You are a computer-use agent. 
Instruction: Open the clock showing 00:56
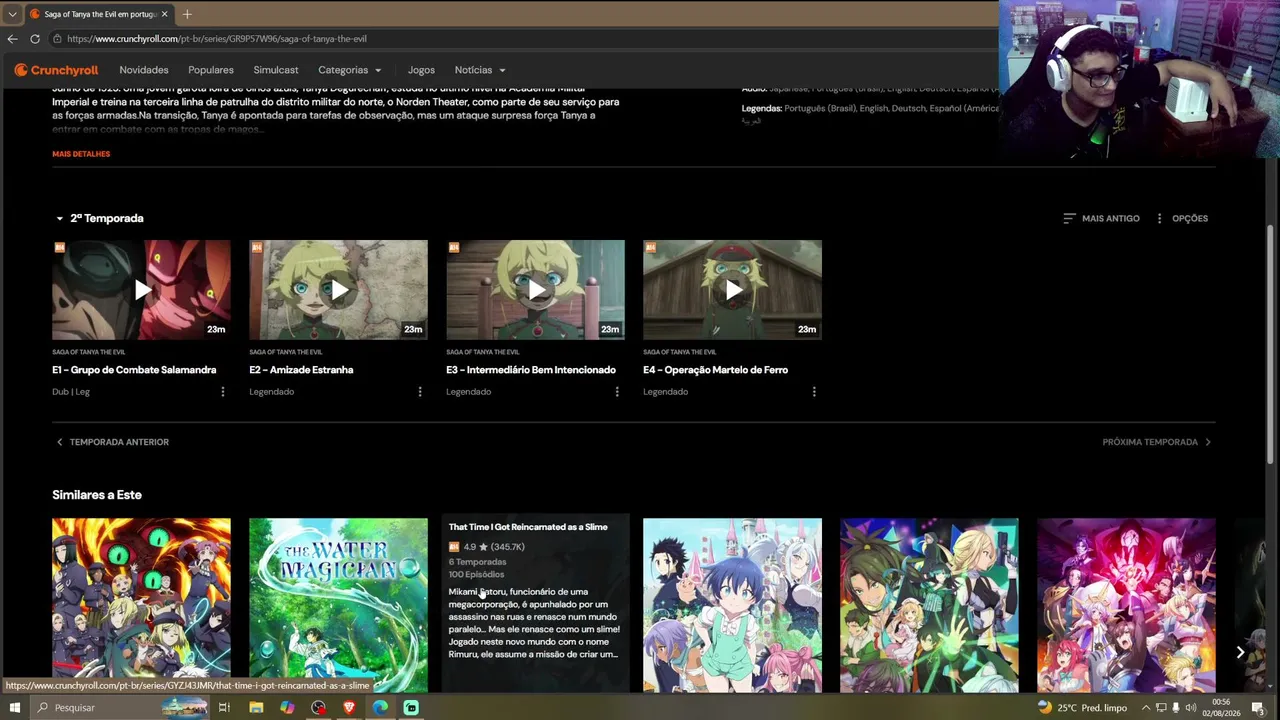click(1220, 708)
